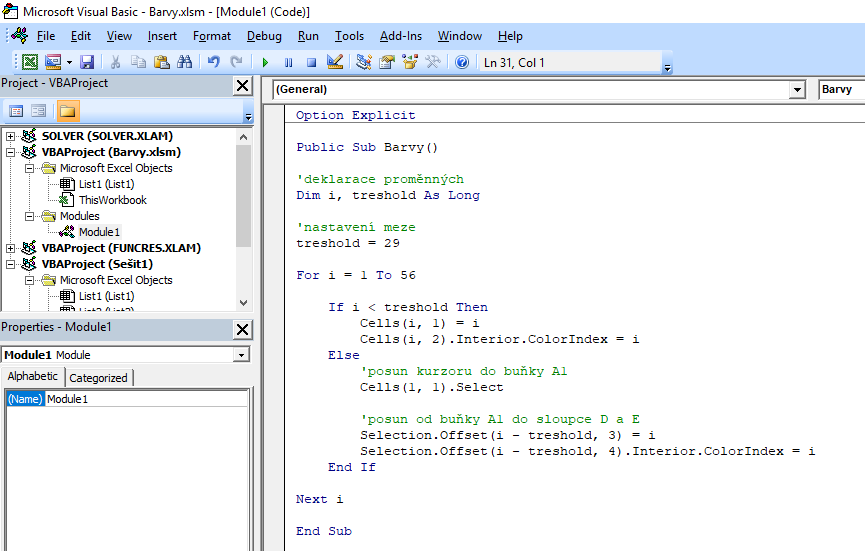865x551 pixels.
Task: Open the Insert UserForm dropdown arrow
Action: 69,62
